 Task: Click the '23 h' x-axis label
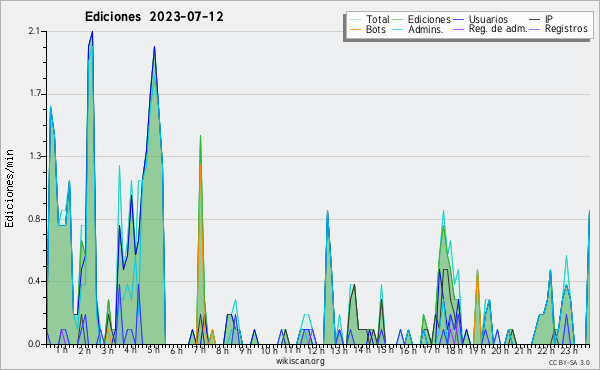569,350
